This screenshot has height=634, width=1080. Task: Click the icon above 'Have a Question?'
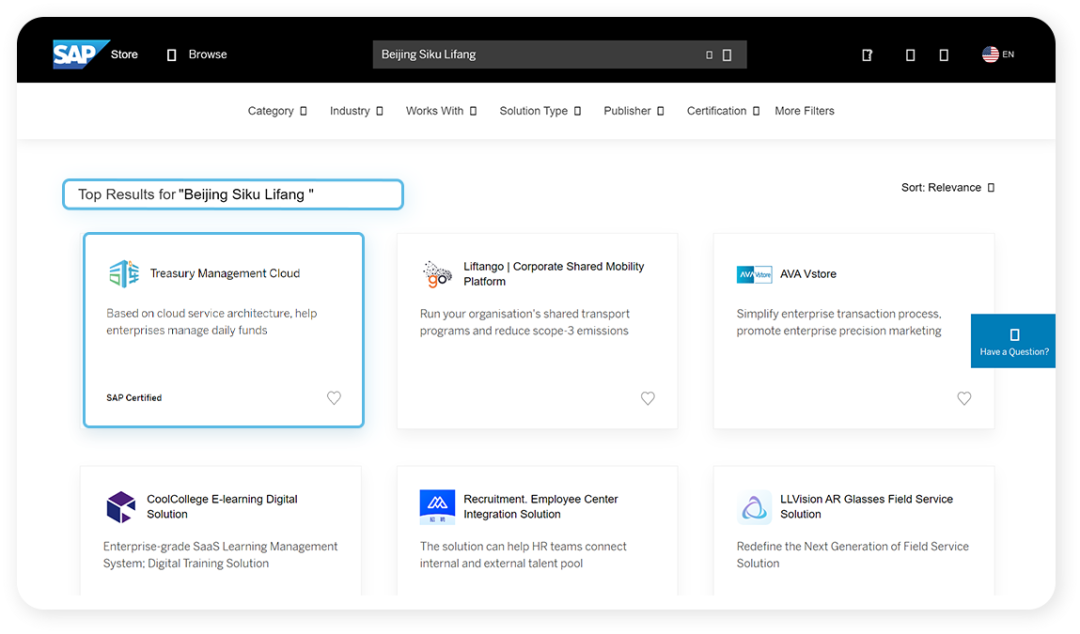pyautogui.click(x=1015, y=335)
